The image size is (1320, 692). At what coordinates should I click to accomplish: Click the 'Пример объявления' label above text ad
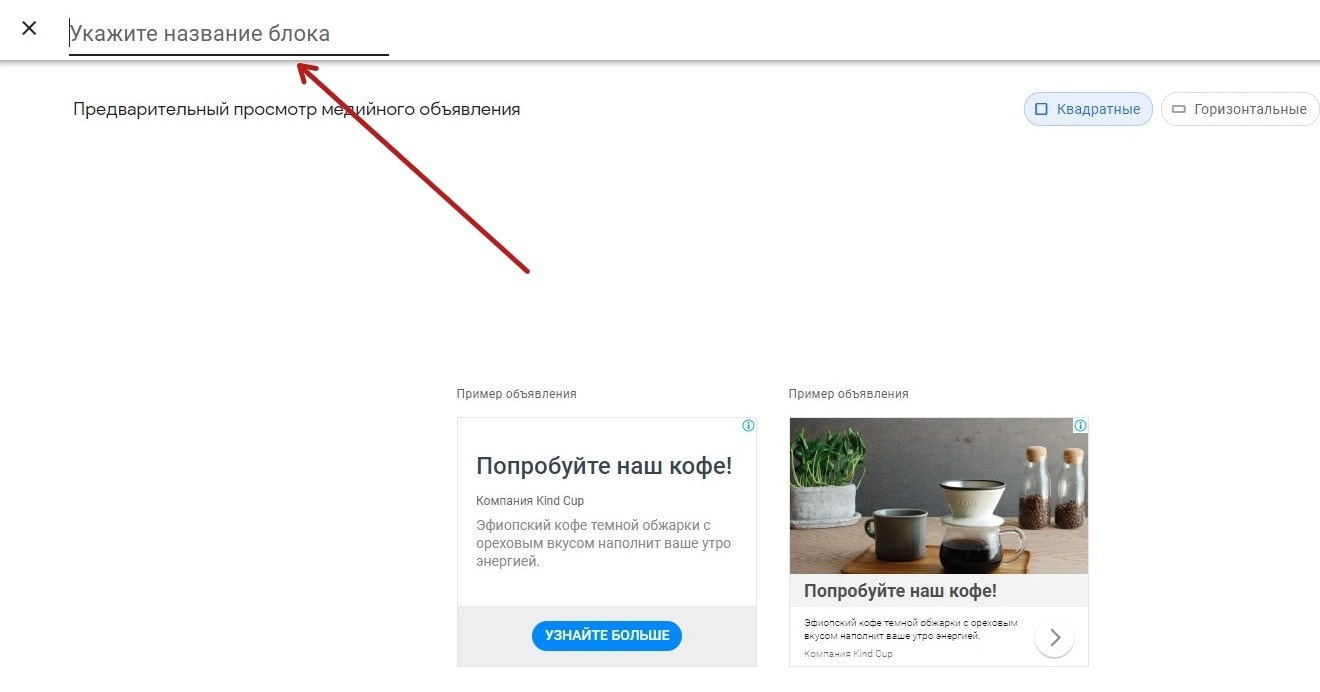516,394
